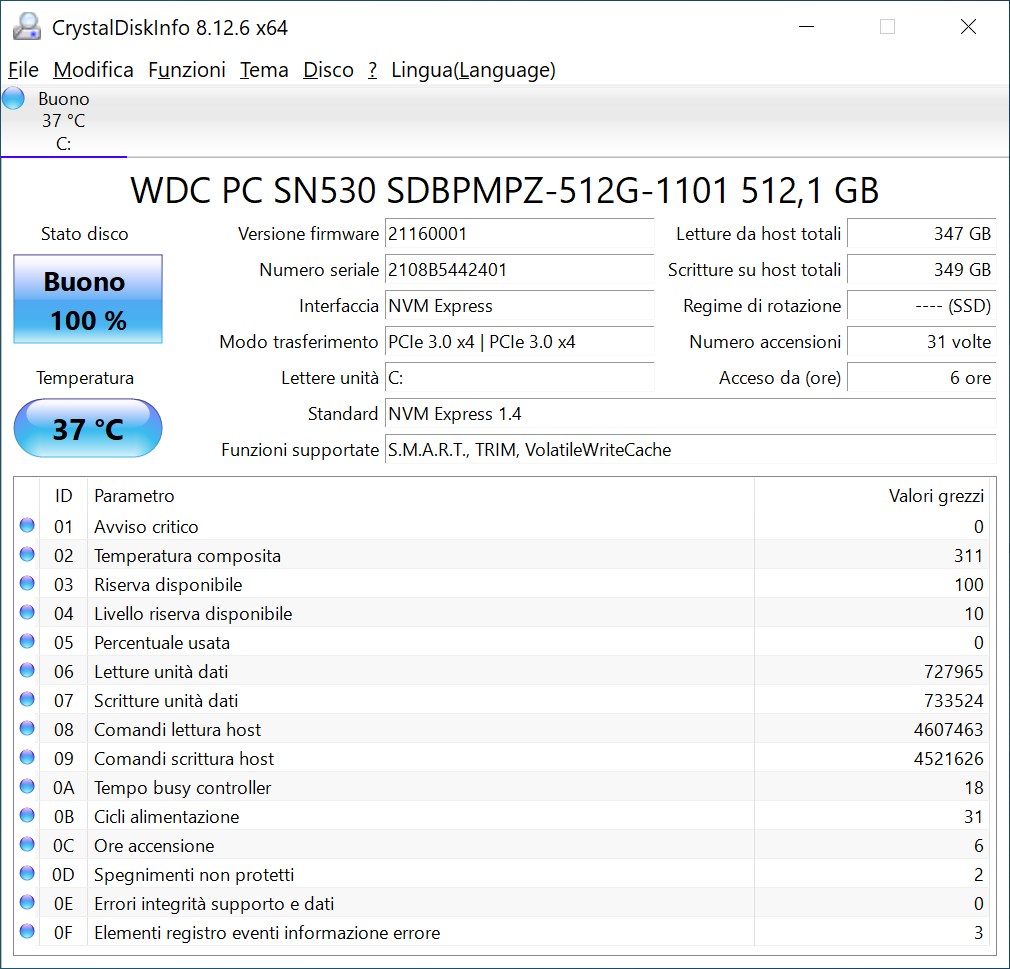Open the ? help menu
Image resolution: width=1010 pixels, height=969 pixels.
click(x=372, y=70)
